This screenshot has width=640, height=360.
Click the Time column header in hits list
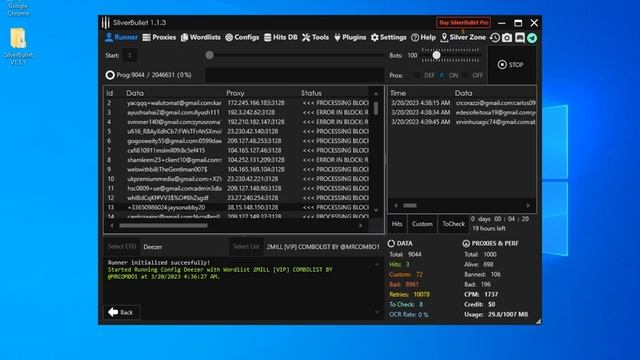coord(398,93)
